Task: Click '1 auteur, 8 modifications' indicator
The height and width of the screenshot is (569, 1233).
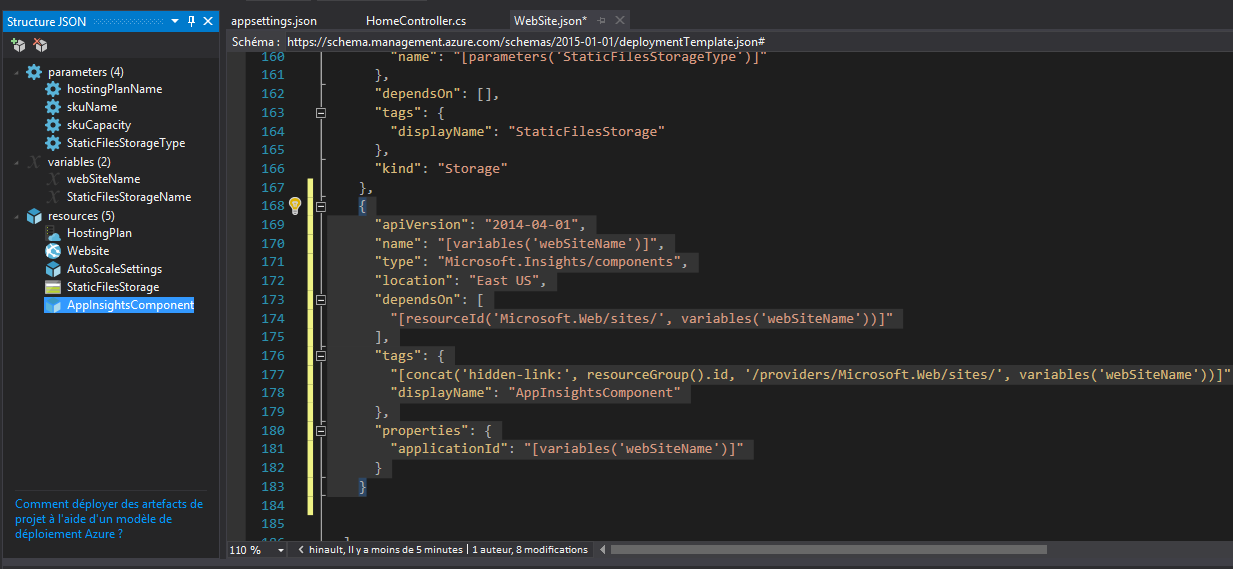Action: [x=530, y=550]
